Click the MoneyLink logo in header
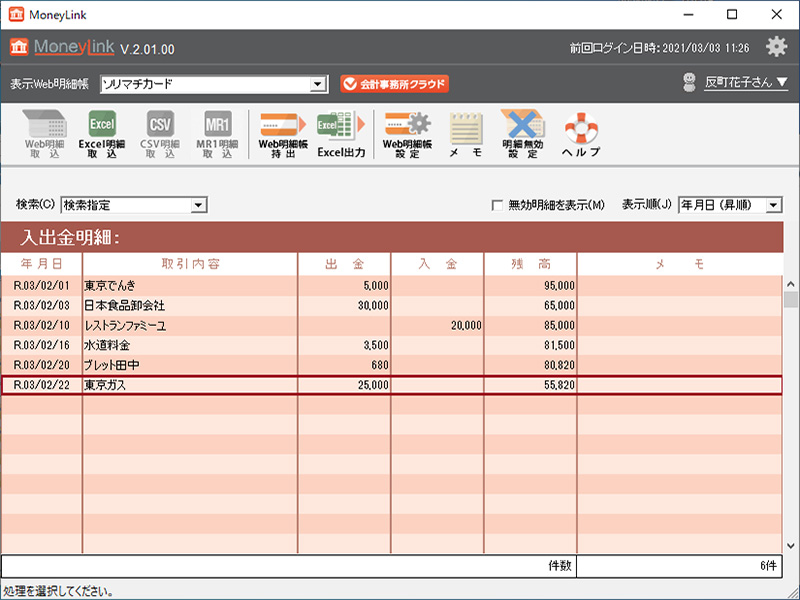Image resolution: width=800 pixels, height=600 pixels. (62, 48)
